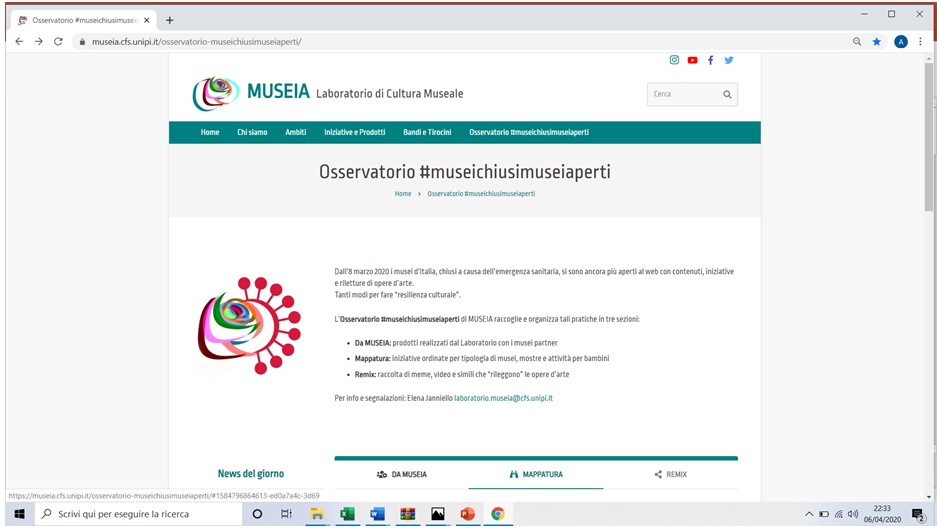
Task: Click the virus-styled MUSEIA image
Action: (x=249, y=326)
